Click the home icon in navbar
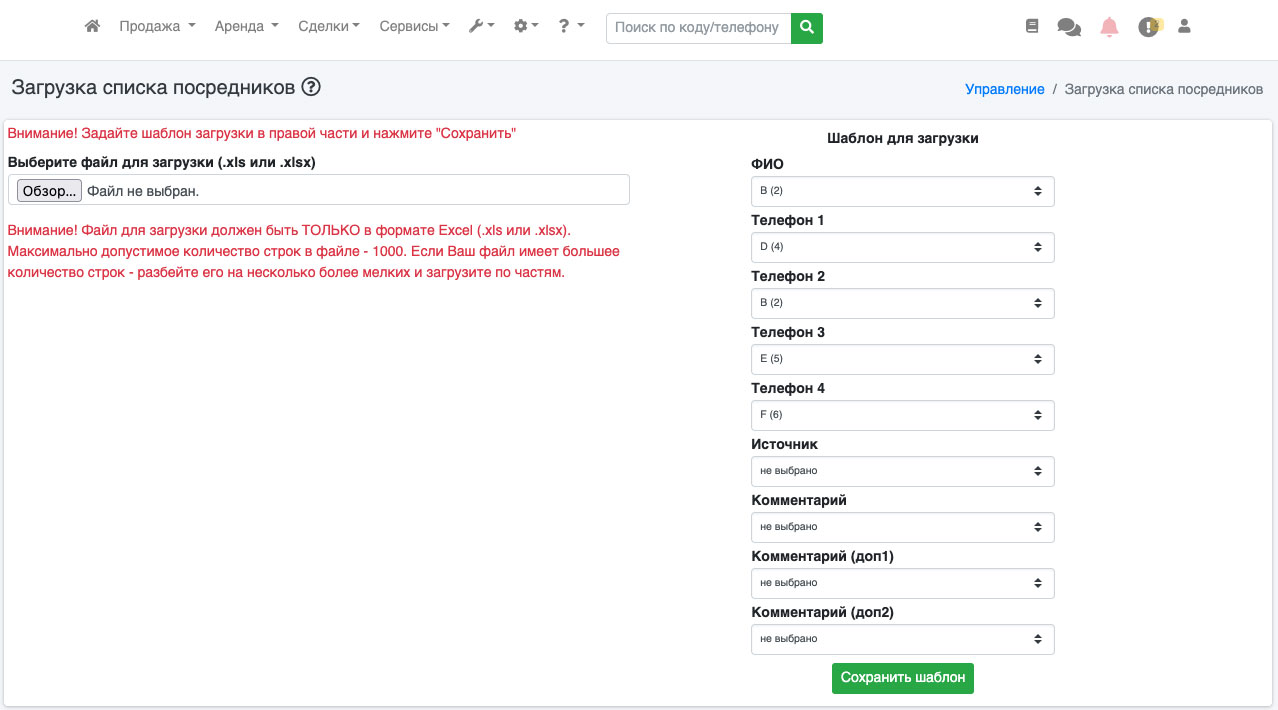 tap(92, 27)
